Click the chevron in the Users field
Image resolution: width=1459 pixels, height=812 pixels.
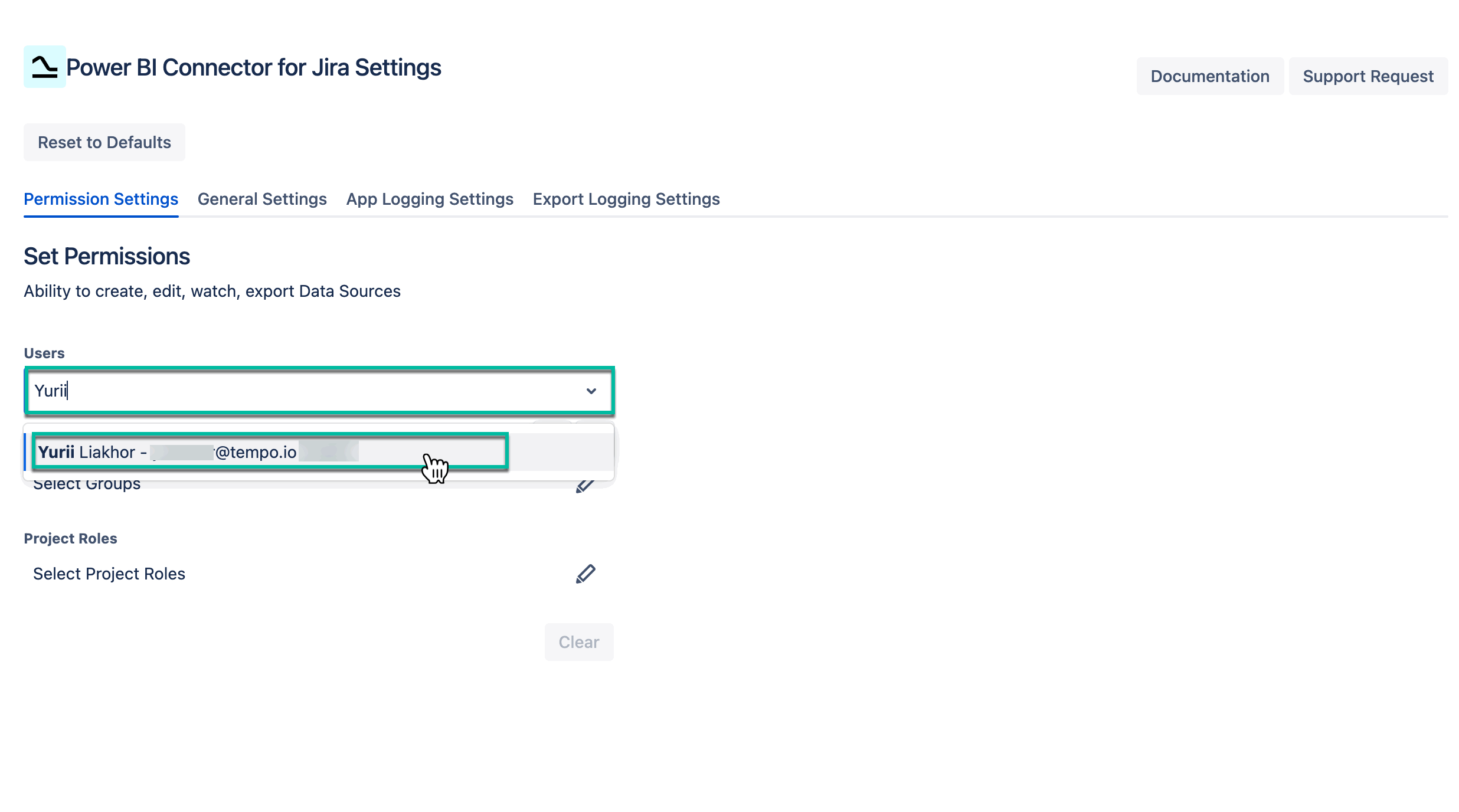click(x=592, y=391)
